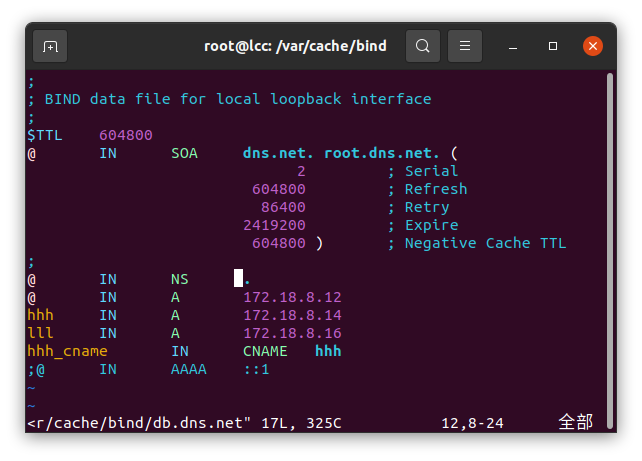Click the ::1 IPv6 address
Image resolution: width=642 pixels, height=461 pixels.
[x=256, y=369]
